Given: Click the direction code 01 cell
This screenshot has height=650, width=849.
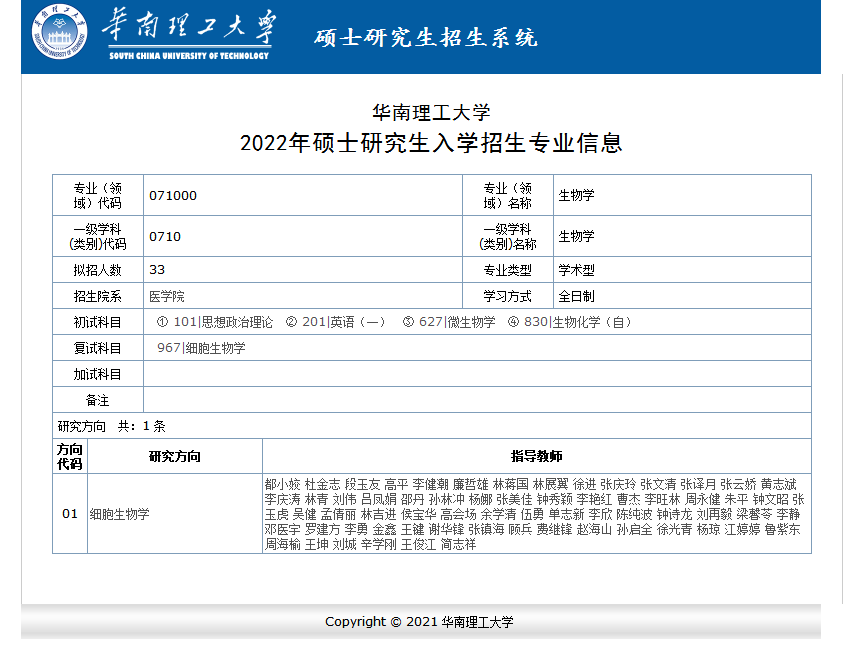Looking at the screenshot, I should pyautogui.click(x=69, y=514).
